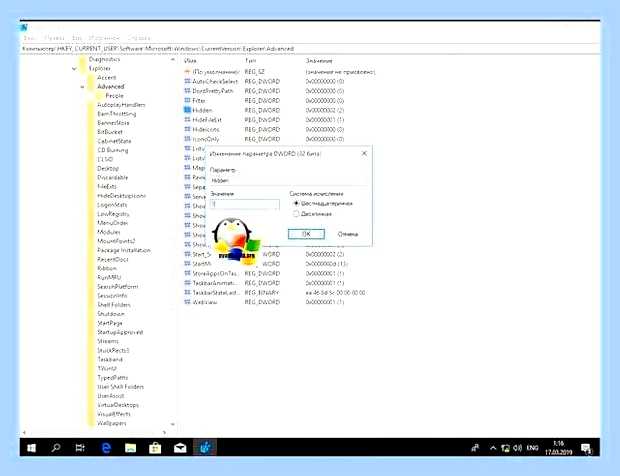Select the Desktop key in the tree

pos(108,168)
